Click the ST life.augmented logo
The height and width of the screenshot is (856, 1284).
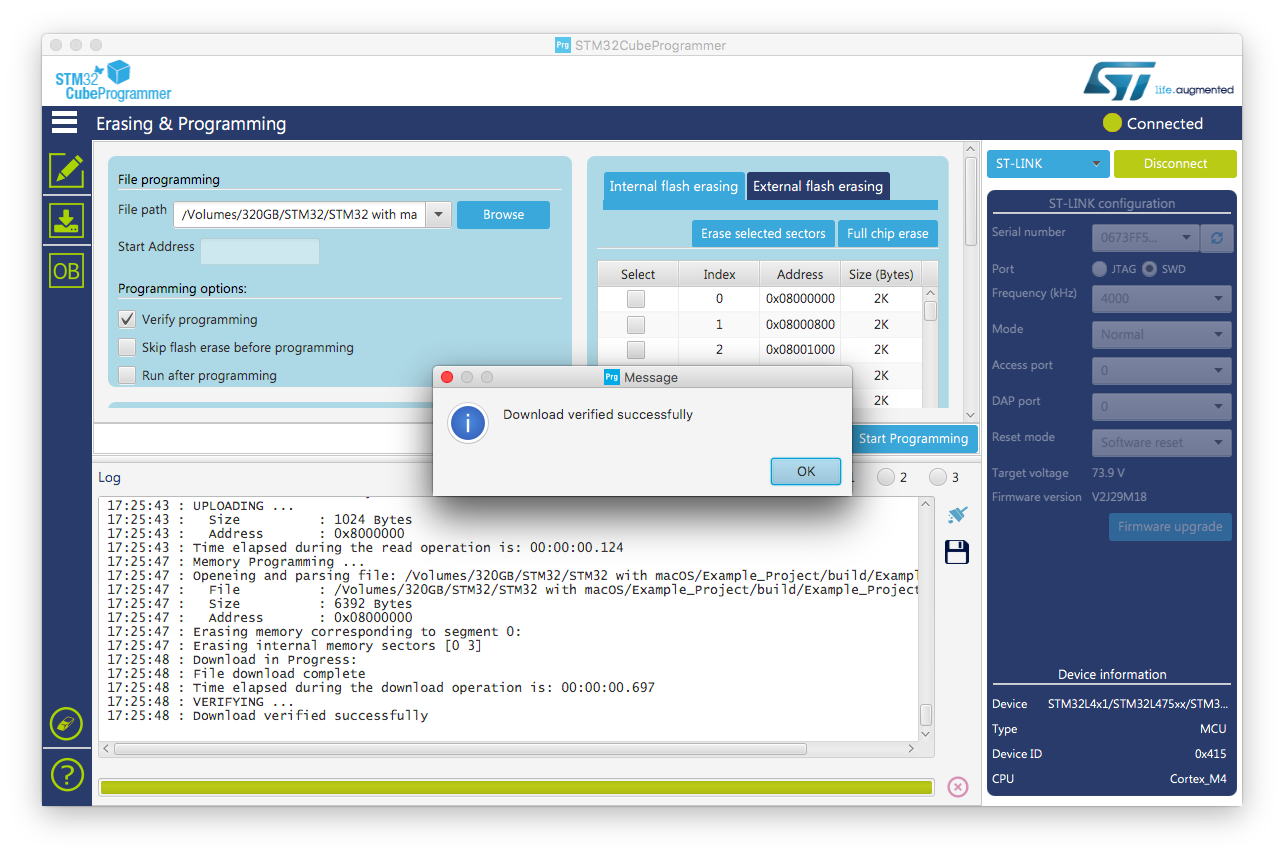click(x=1159, y=81)
